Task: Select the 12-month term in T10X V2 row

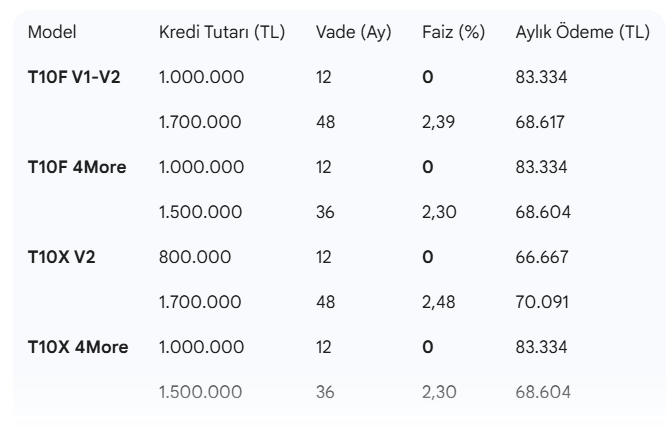Action: pos(323,257)
